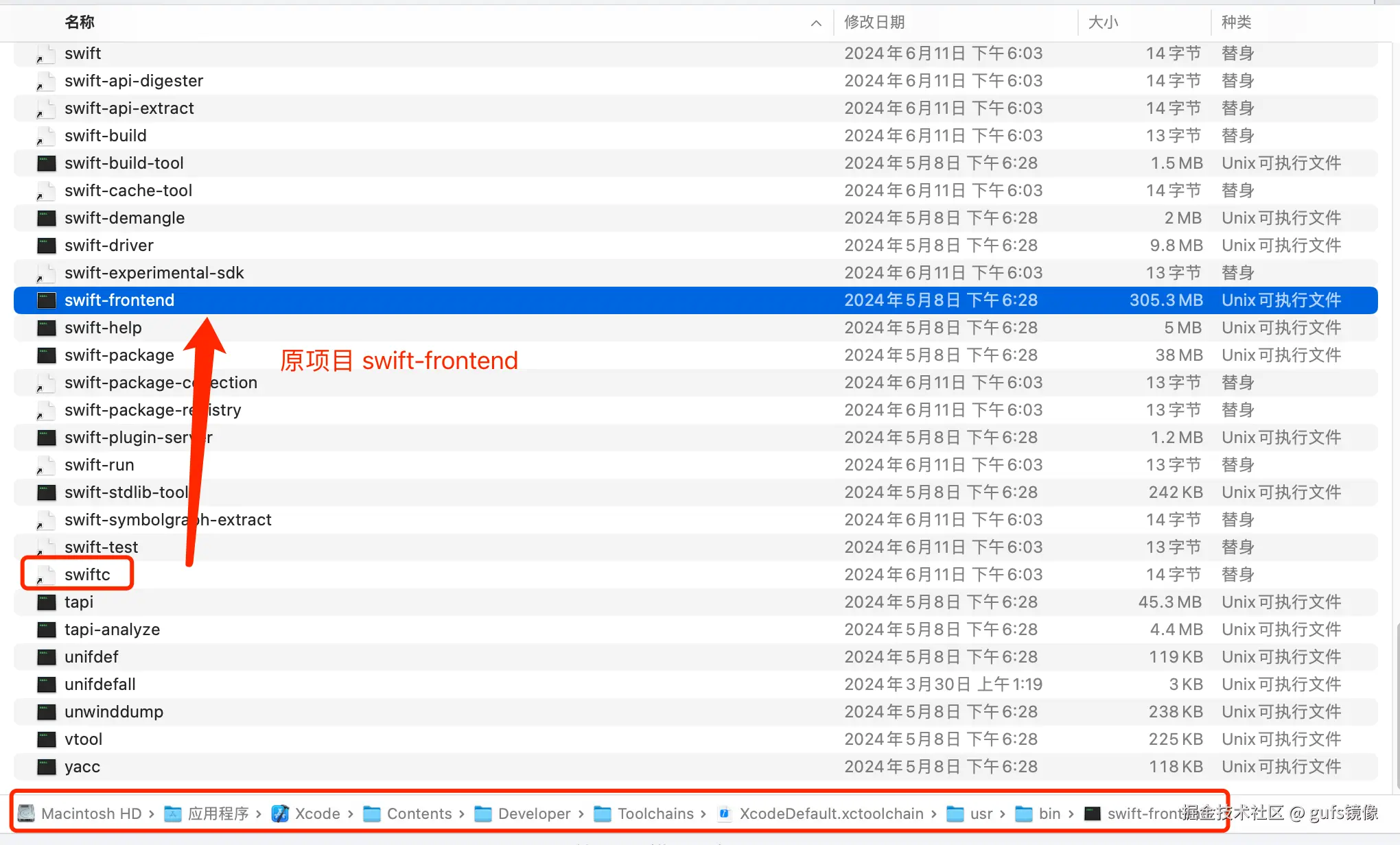Select the swift-package file row
The image size is (1400, 845).
119,355
